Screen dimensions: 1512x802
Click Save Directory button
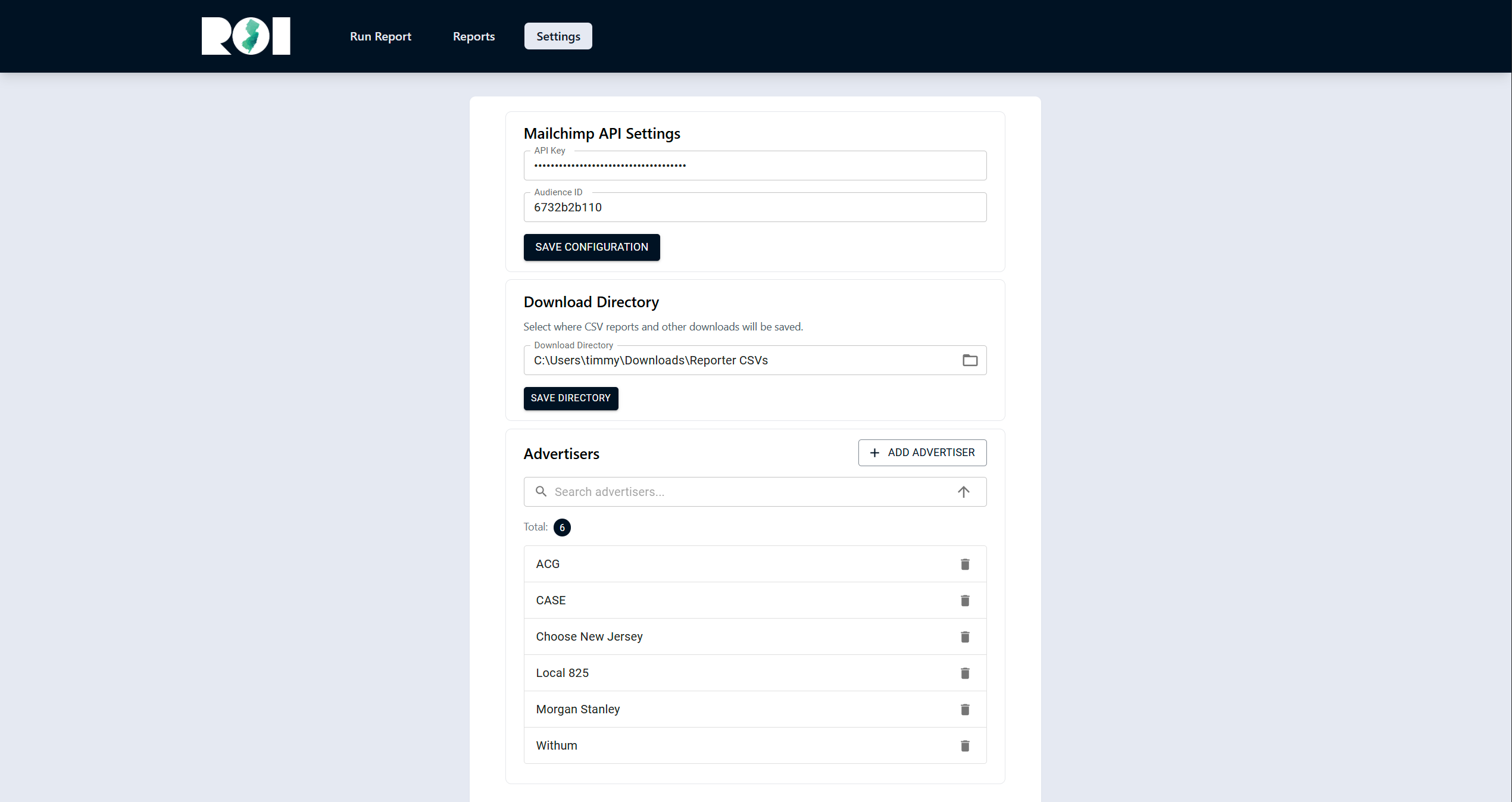click(571, 398)
